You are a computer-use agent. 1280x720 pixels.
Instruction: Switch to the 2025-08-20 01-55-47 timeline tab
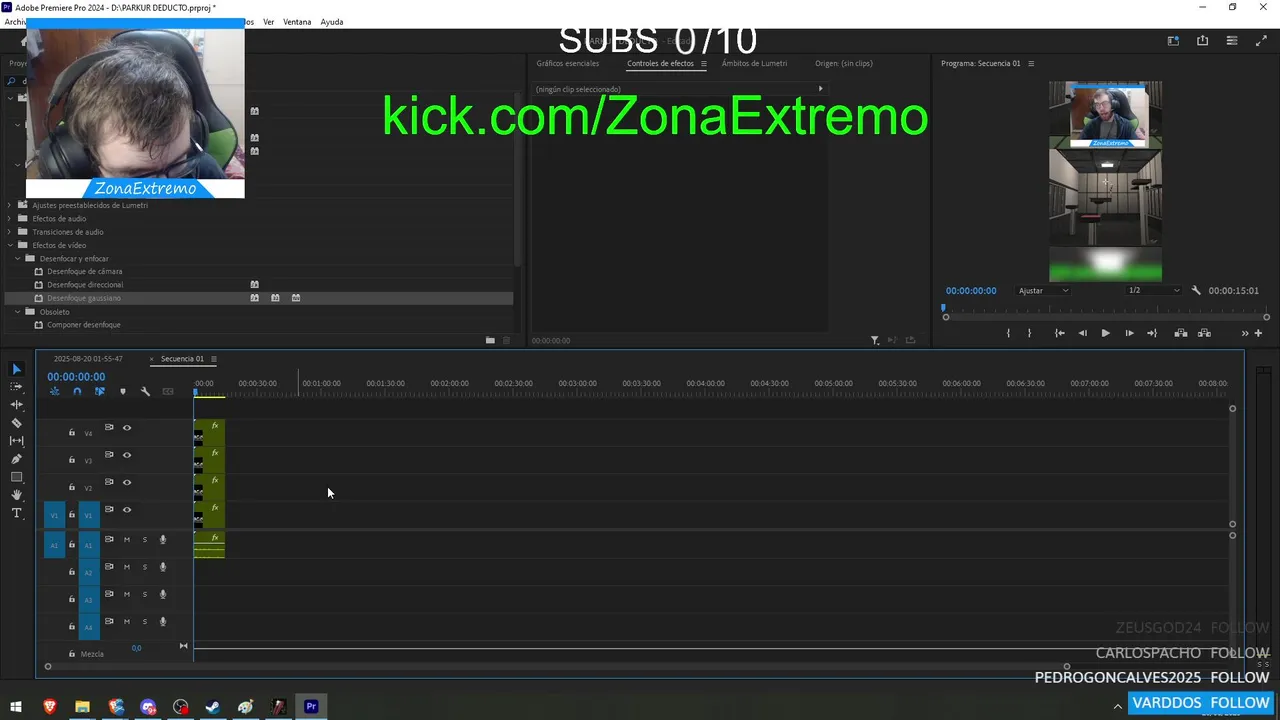point(88,359)
